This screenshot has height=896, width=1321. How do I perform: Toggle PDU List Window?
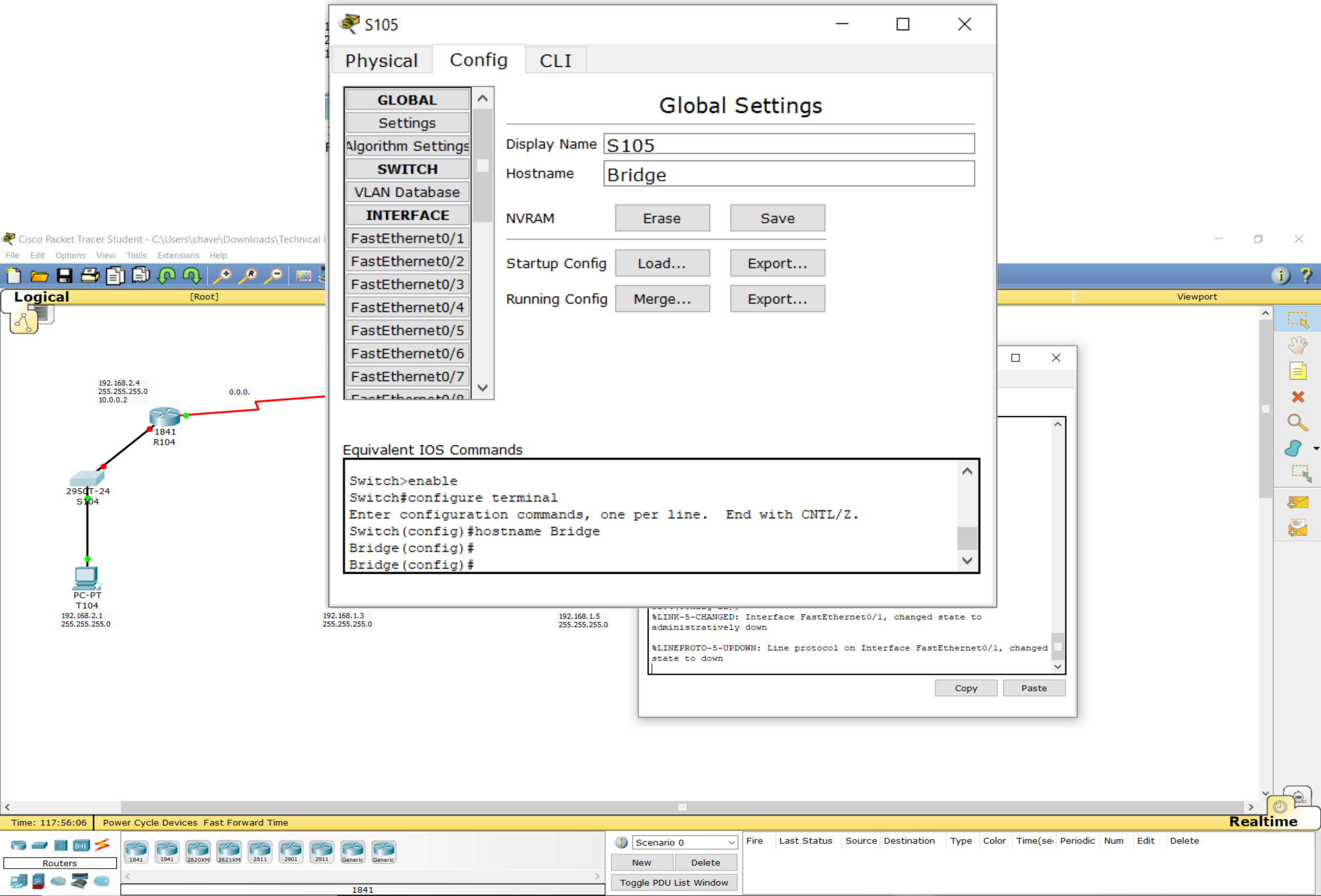click(x=674, y=882)
